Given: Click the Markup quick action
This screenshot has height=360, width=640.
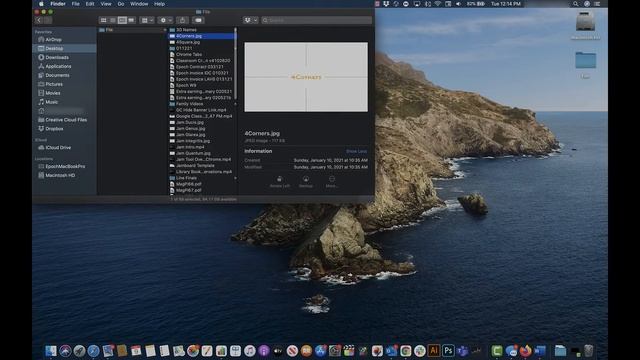Looking at the screenshot, I should (306, 182).
